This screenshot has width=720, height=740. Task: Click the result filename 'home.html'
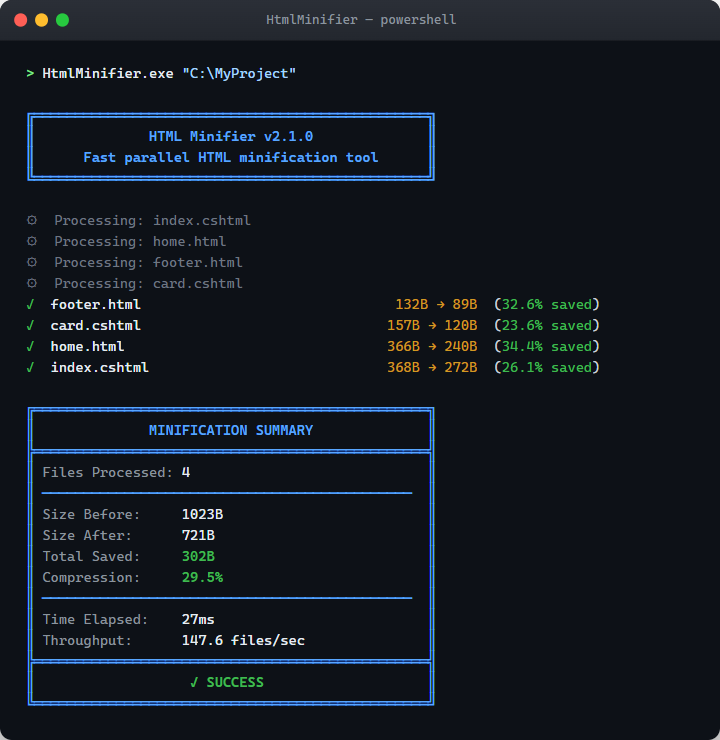[x=87, y=346]
